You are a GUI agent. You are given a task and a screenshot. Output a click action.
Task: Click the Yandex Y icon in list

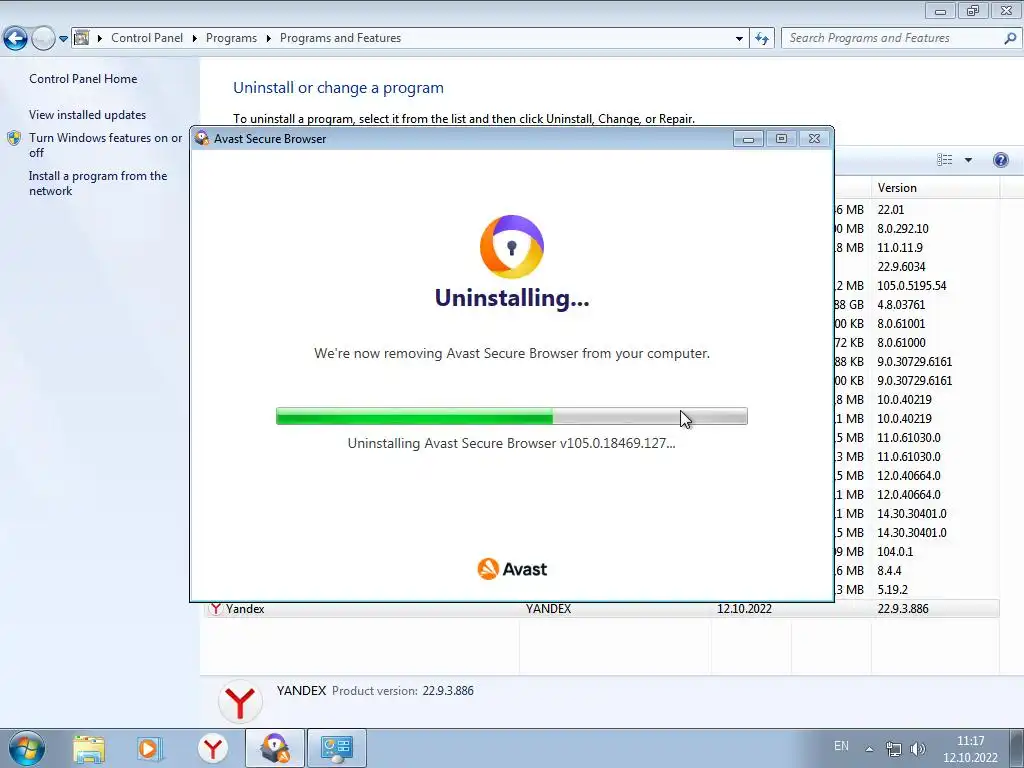tap(215, 609)
